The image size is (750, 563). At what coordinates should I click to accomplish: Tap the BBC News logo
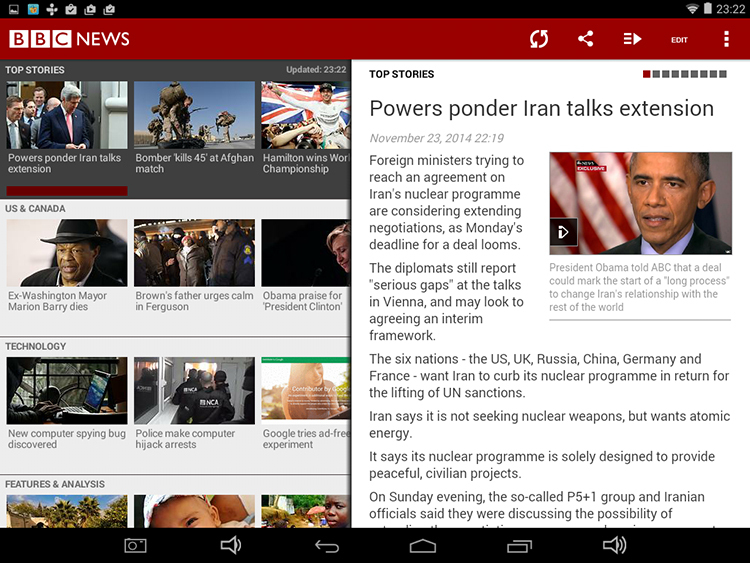[x=70, y=39]
